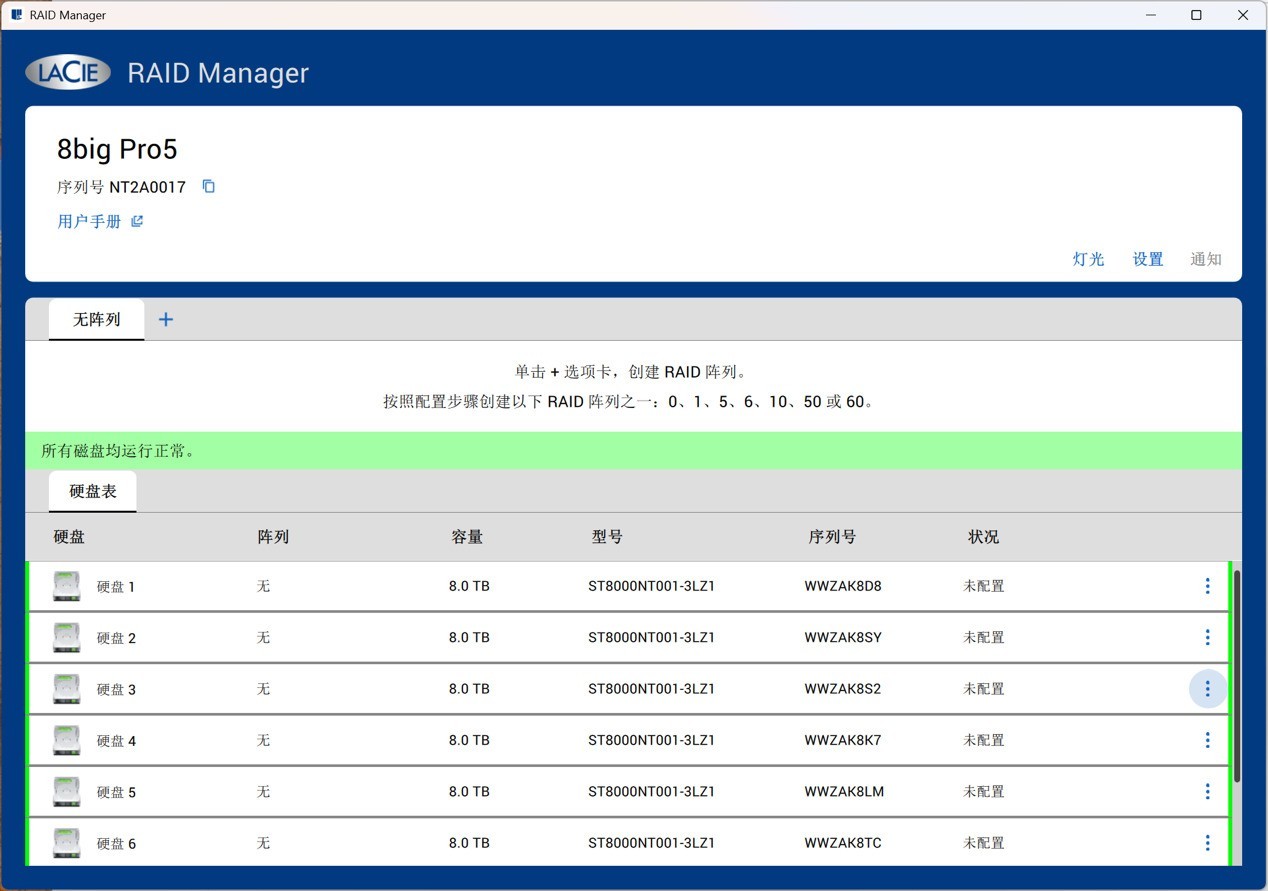Viewport: 1268px width, 891px height.
Task: Close the RAID Manager window
Action: (x=1243, y=15)
